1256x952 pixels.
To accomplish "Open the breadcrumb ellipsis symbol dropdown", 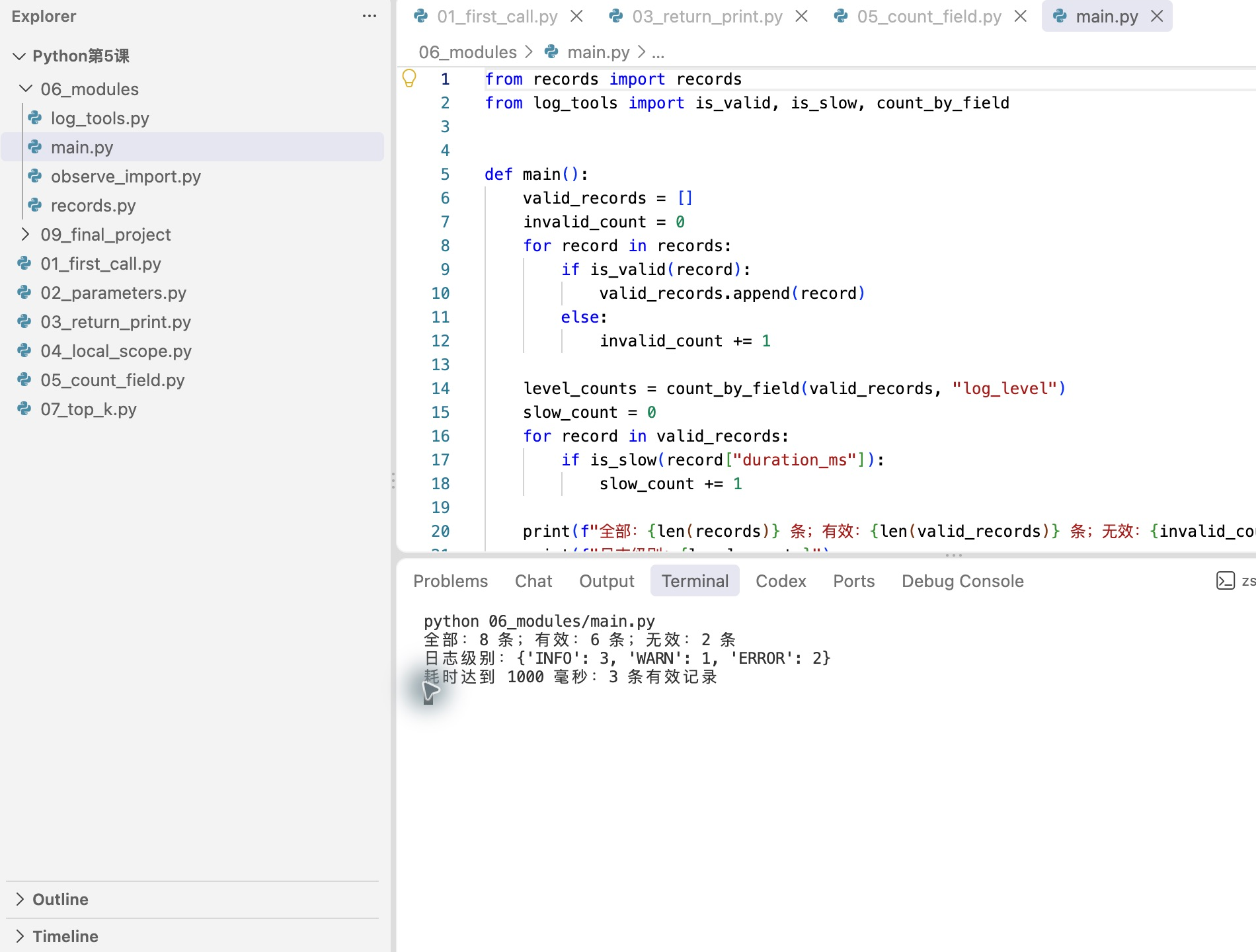I will 658,52.
